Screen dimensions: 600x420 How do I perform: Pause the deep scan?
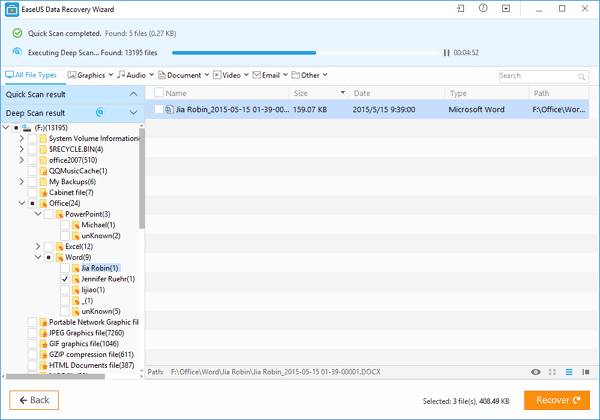446,53
